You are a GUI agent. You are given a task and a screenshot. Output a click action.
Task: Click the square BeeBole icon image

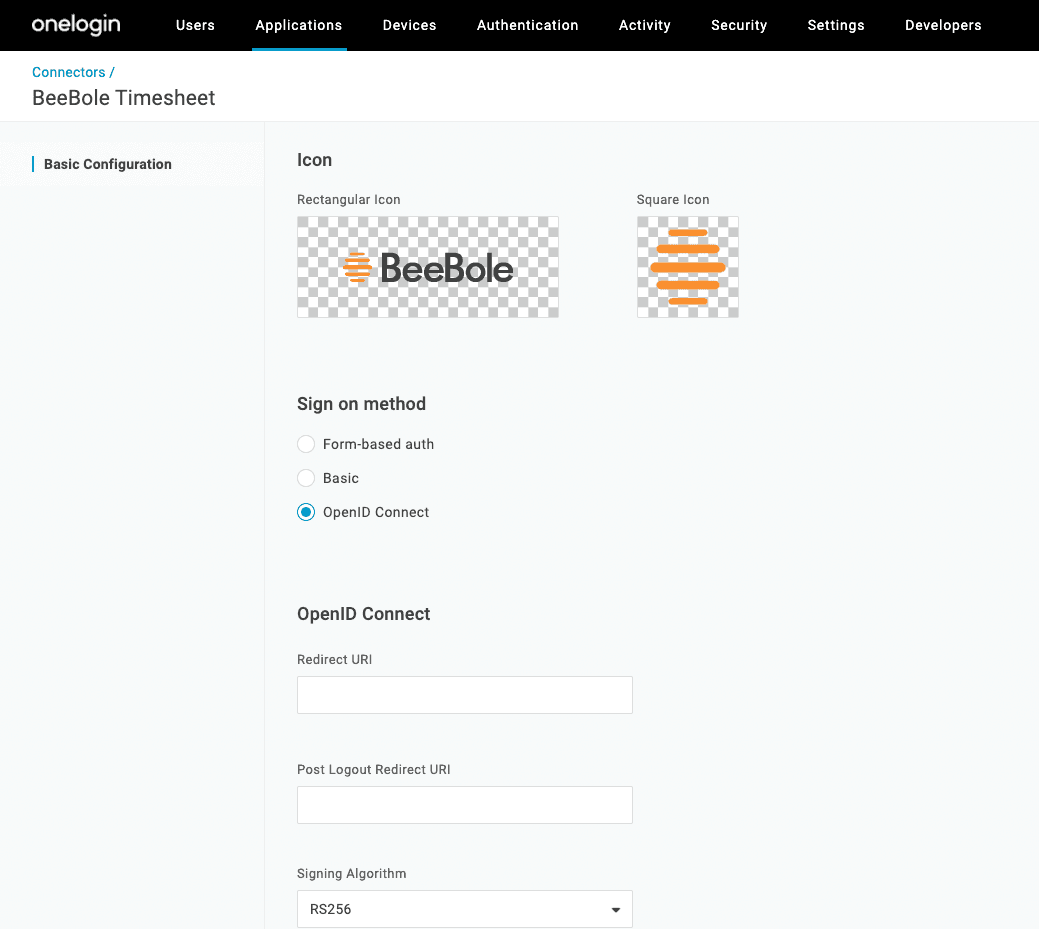pos(688,267)
